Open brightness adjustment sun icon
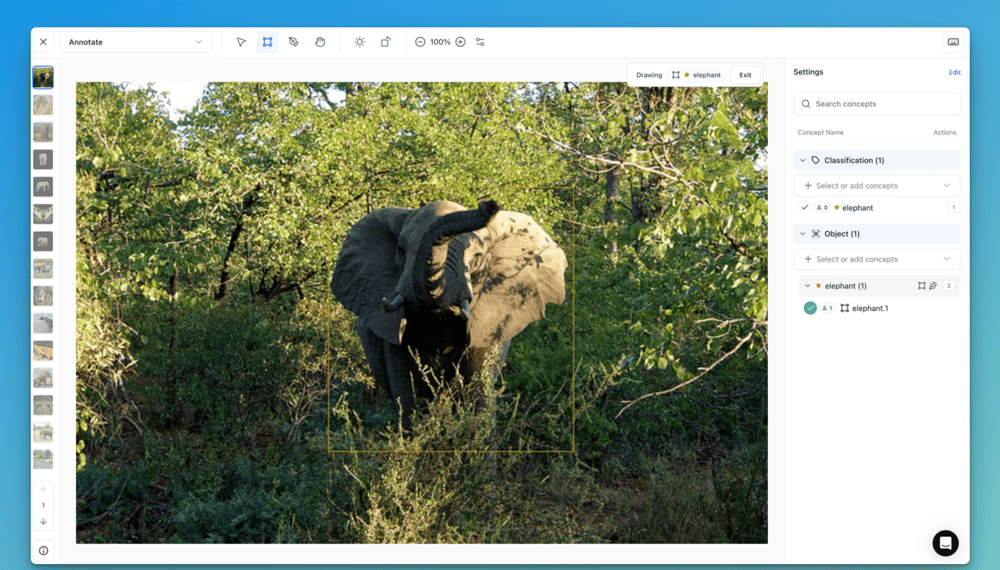 359,42
